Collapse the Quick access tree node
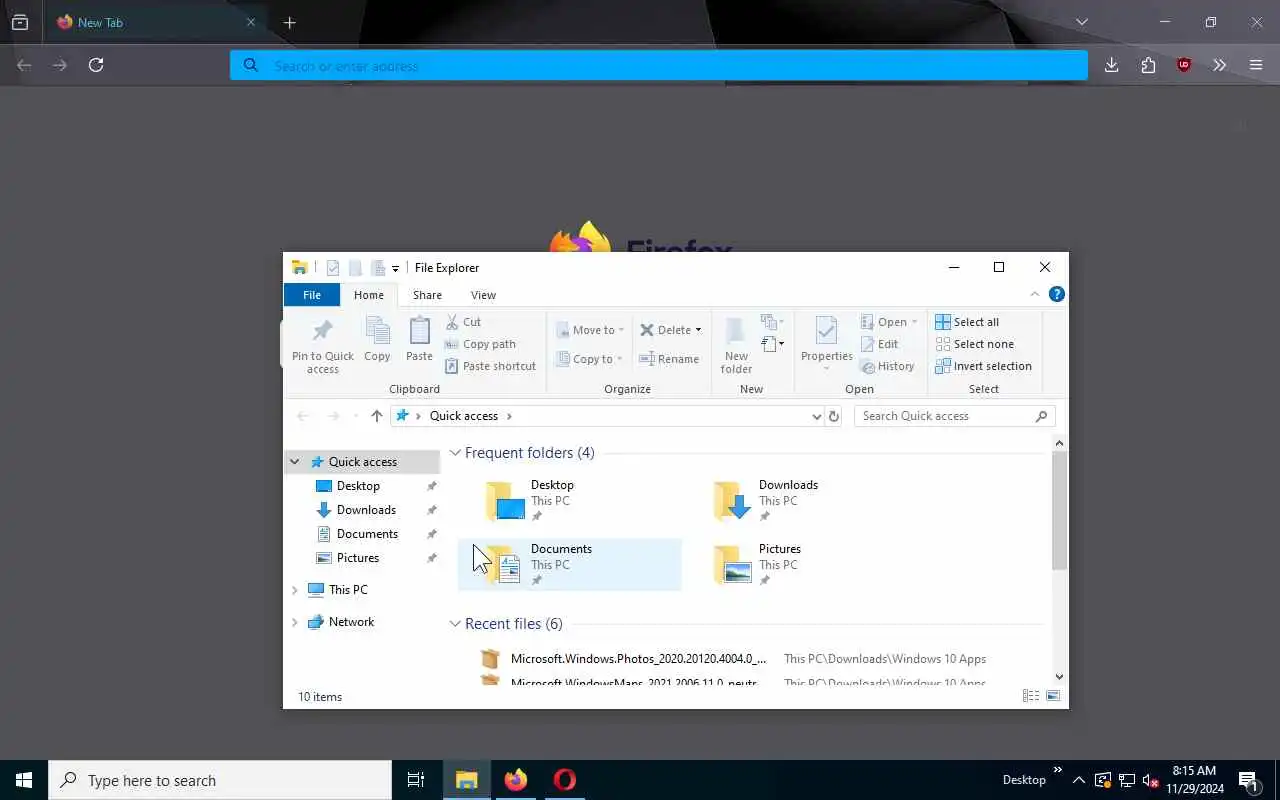Viewport: 1280px width, 800px height. (x=295, y=462)
